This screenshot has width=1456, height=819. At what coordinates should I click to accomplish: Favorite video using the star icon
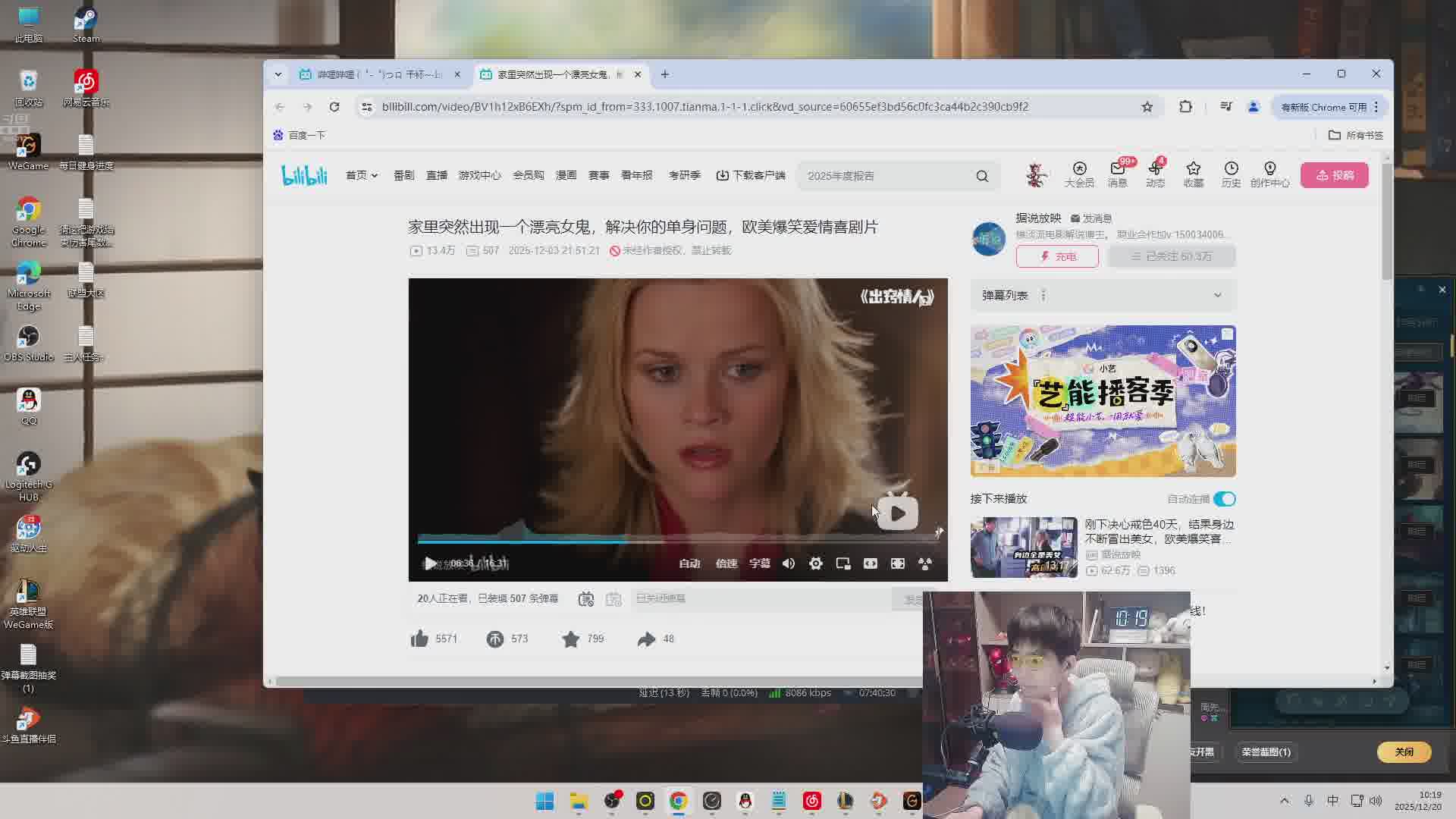click(x=571, y=639)
